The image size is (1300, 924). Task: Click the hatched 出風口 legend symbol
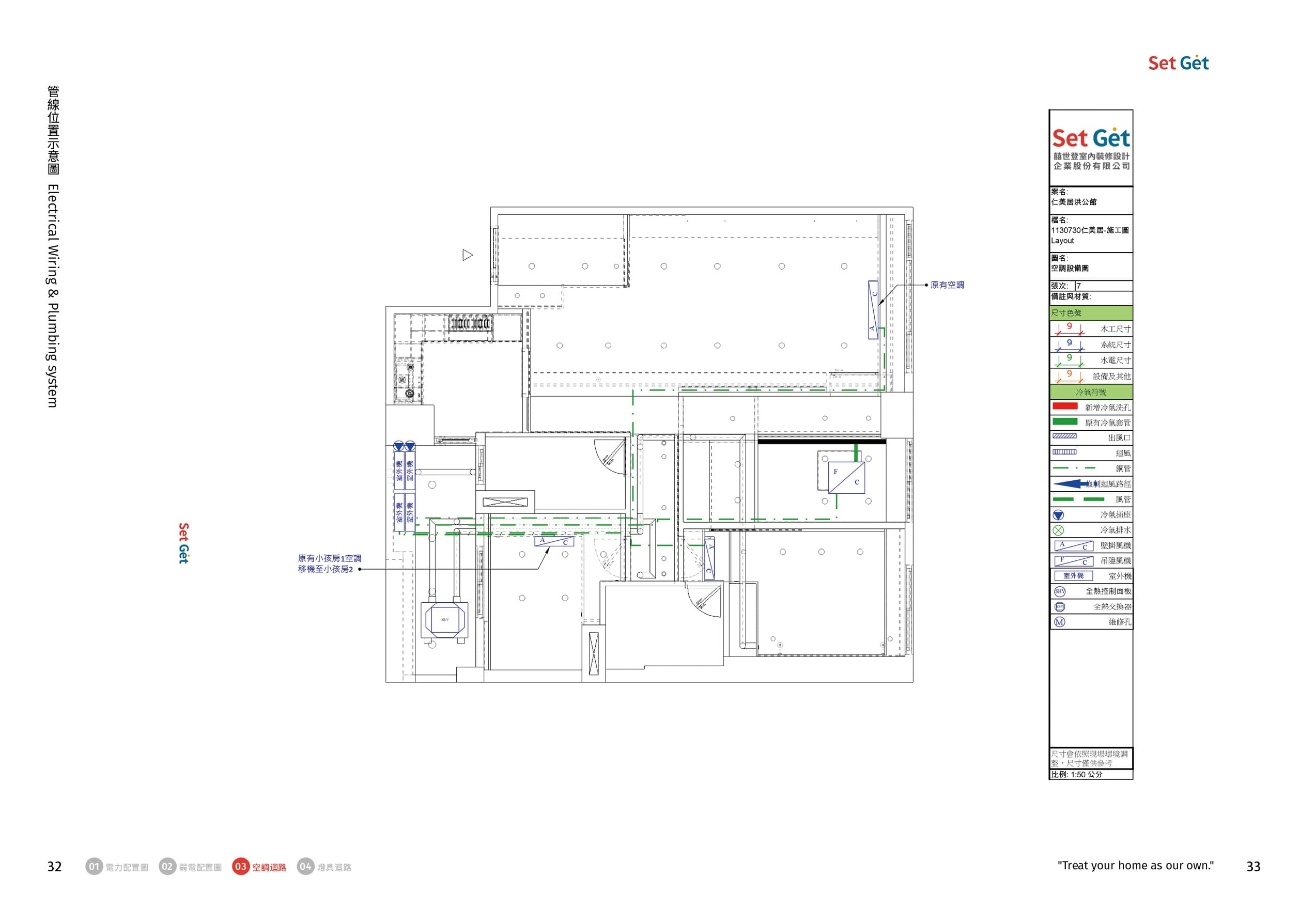coord(1064,436)
